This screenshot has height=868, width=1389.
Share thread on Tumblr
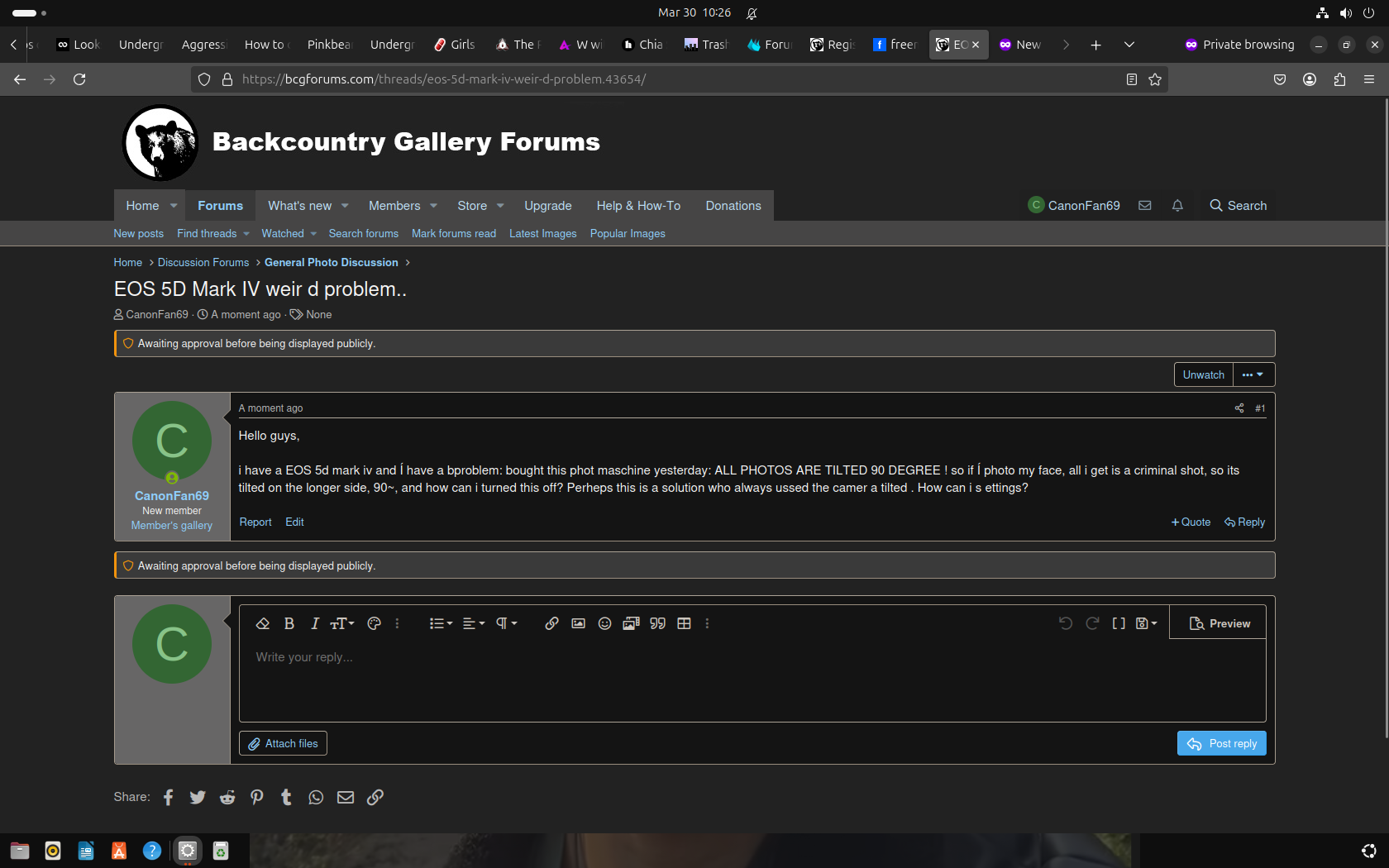[286, 797]
